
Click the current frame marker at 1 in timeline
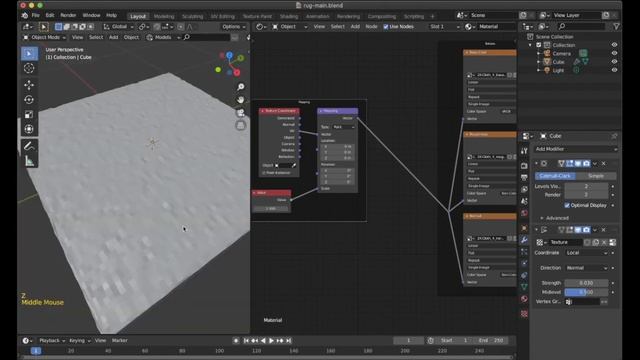point(36,351)
